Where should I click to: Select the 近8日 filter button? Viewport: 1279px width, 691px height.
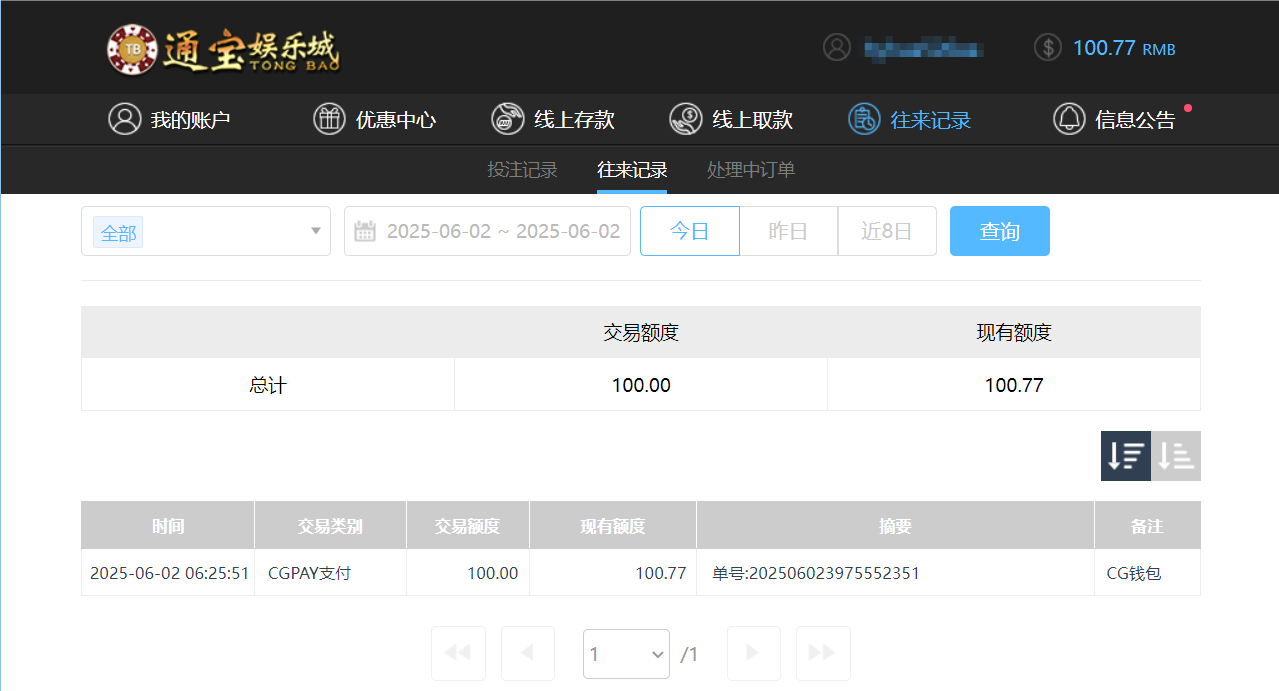point(887,231)
